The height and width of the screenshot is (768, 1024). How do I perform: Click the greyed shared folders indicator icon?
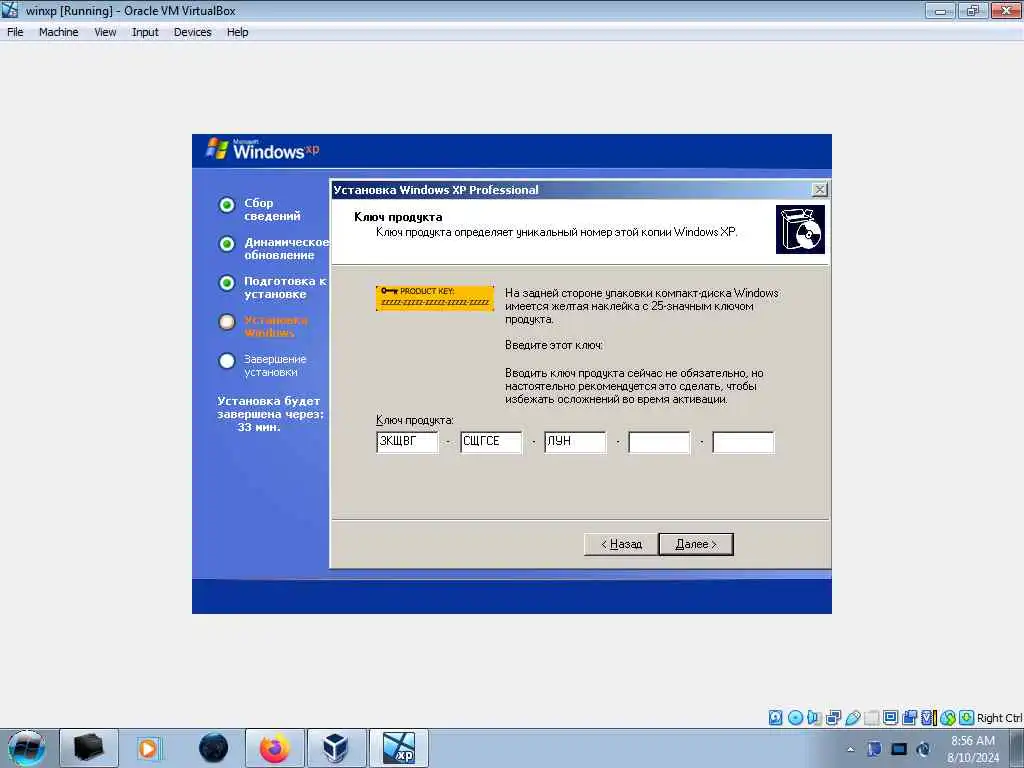[x=871, y=718]
